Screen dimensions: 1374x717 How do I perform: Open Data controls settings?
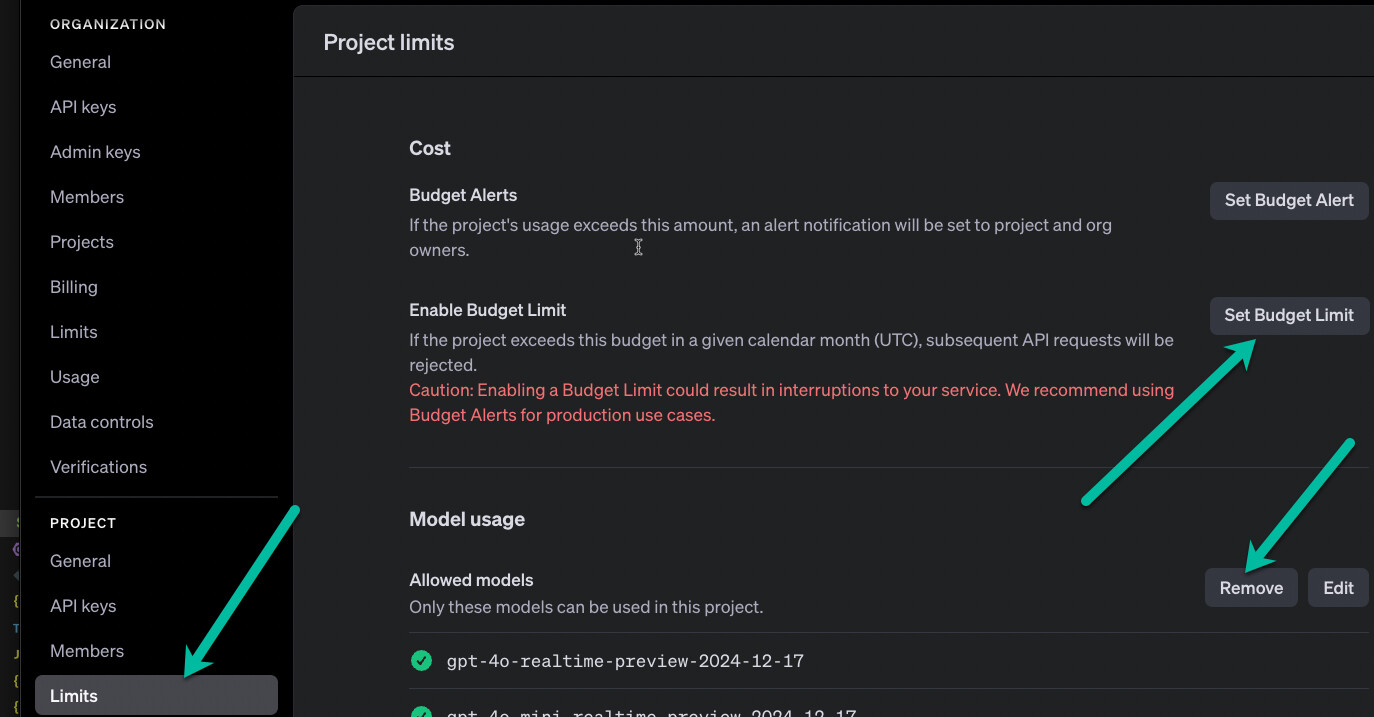tap(101, 421)
